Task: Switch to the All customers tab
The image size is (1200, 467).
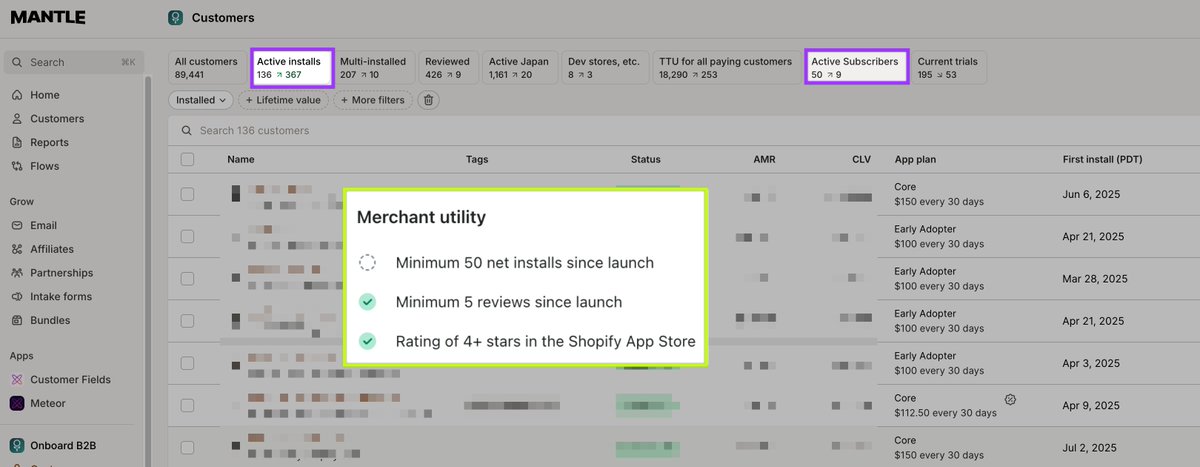Action: coord(207,67)
